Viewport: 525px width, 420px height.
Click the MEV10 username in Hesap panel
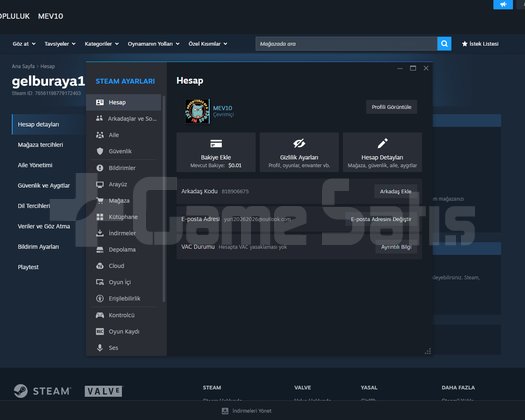pos(222,108)
